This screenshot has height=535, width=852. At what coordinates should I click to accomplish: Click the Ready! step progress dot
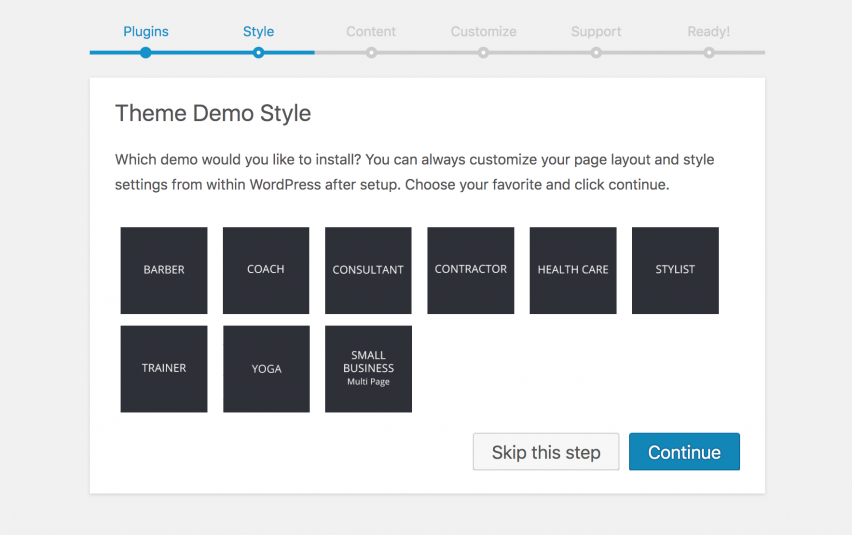point(709,52)
